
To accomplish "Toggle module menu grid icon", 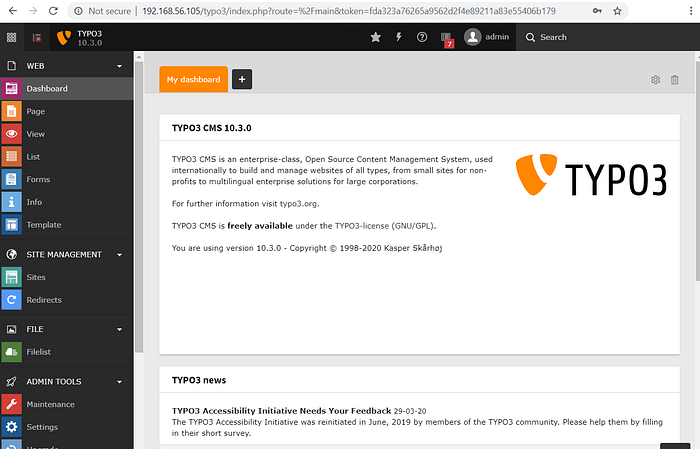I will click(x=11, y=37).
